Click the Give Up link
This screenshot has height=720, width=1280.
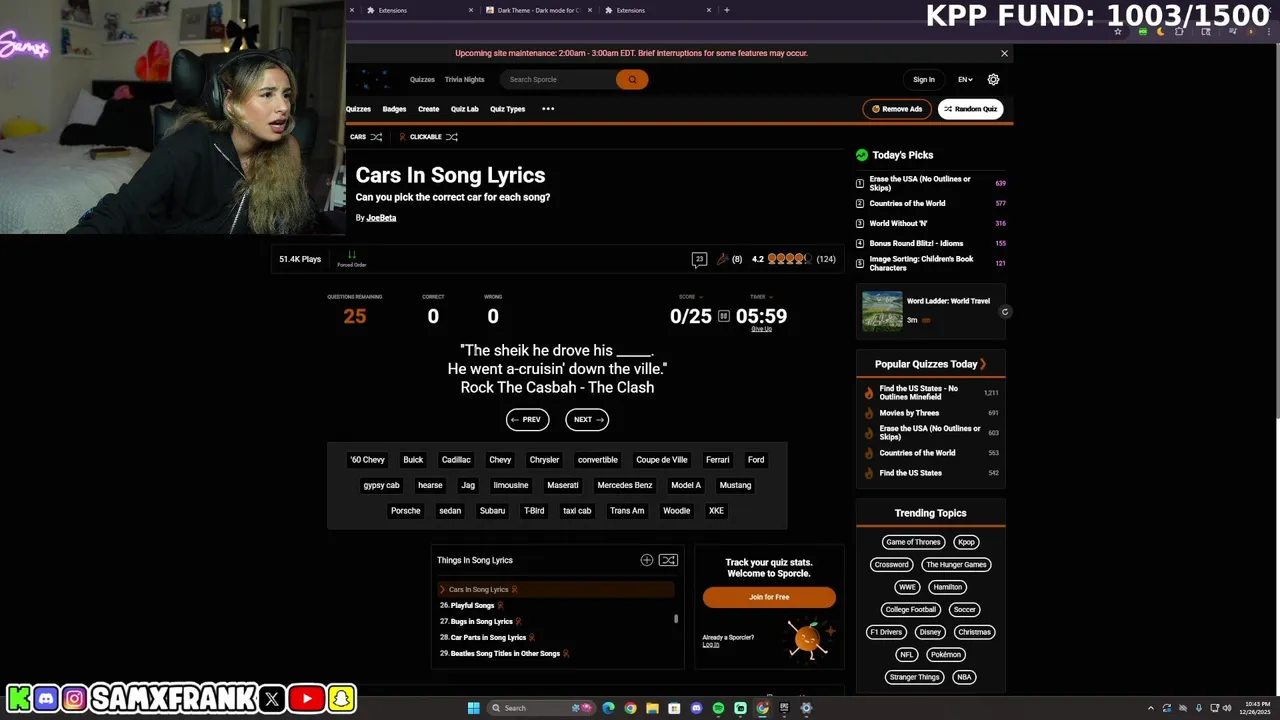point(761,329)
